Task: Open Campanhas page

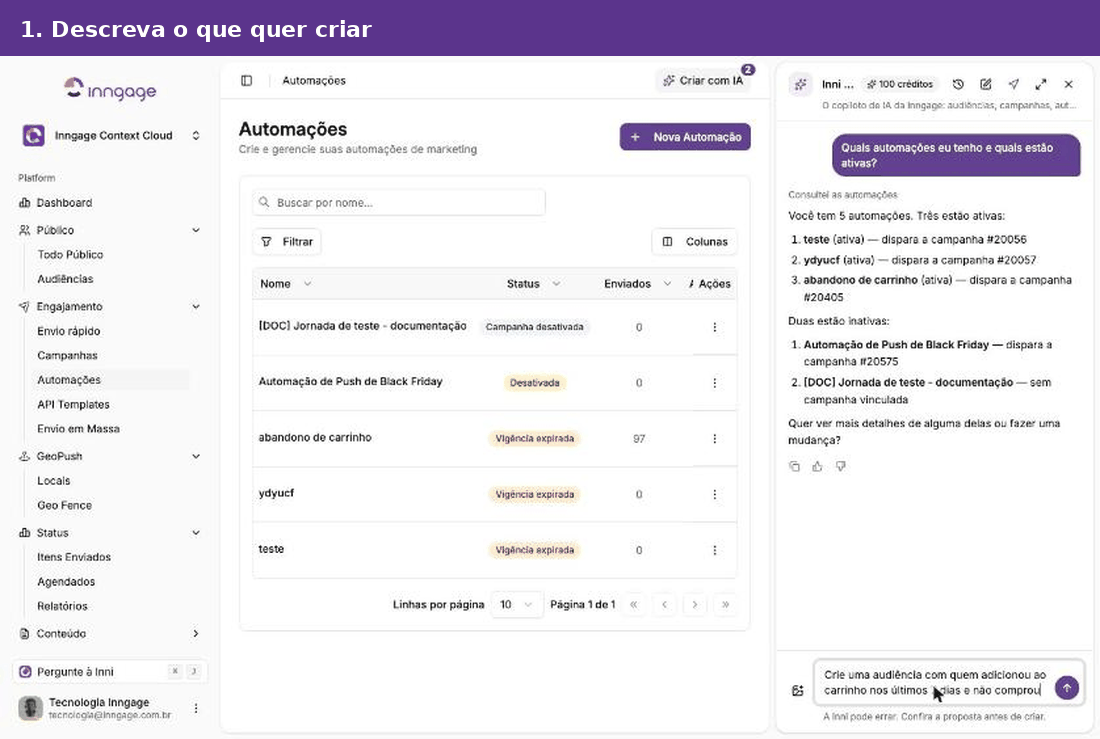Action: pos(67,356)
